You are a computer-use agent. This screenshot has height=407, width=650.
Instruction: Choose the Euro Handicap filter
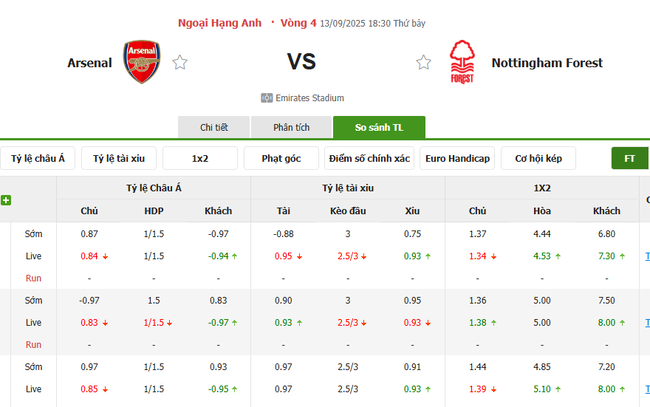click(457, 159)
